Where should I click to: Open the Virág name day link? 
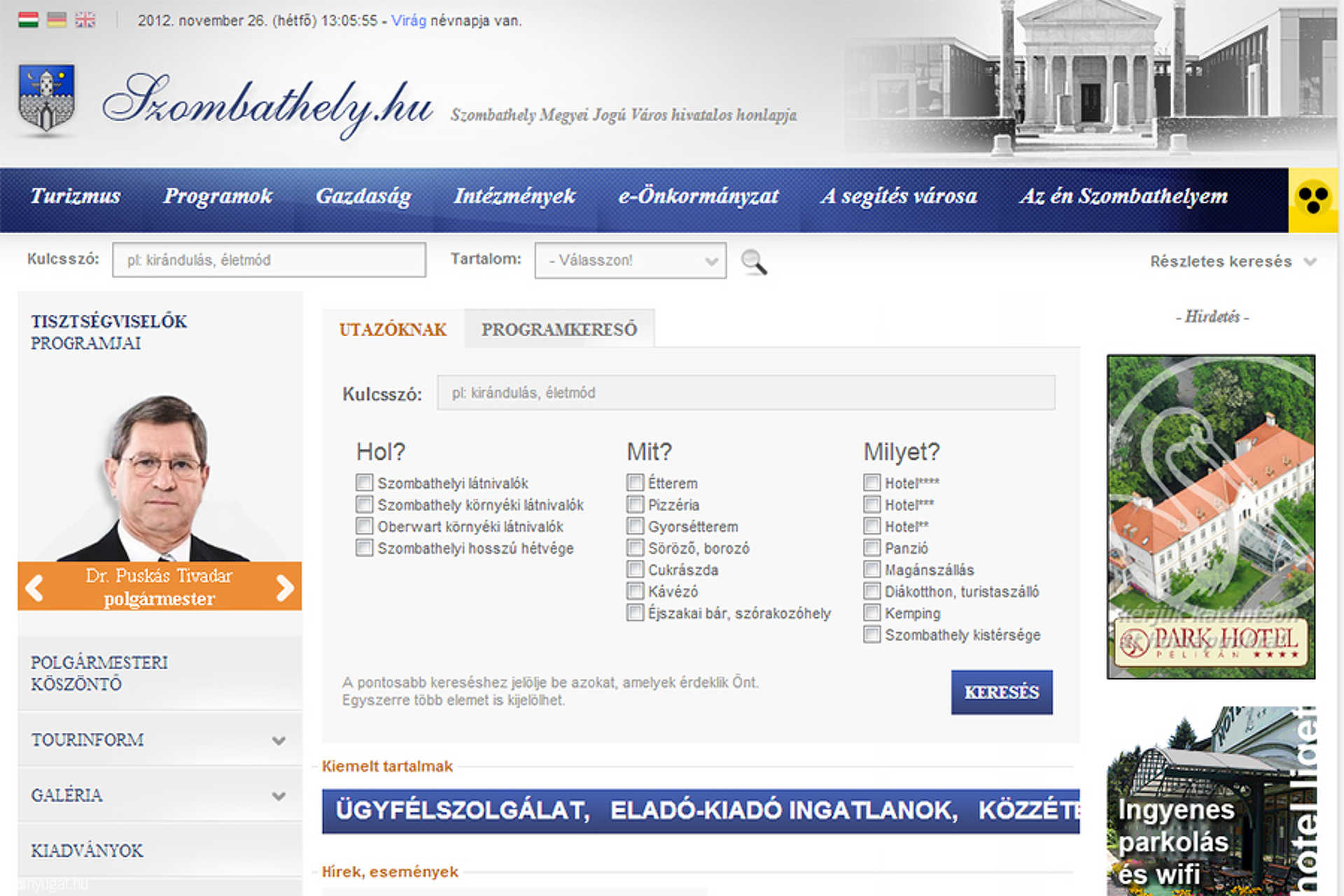pyautogui.click(x=409, y=20)
